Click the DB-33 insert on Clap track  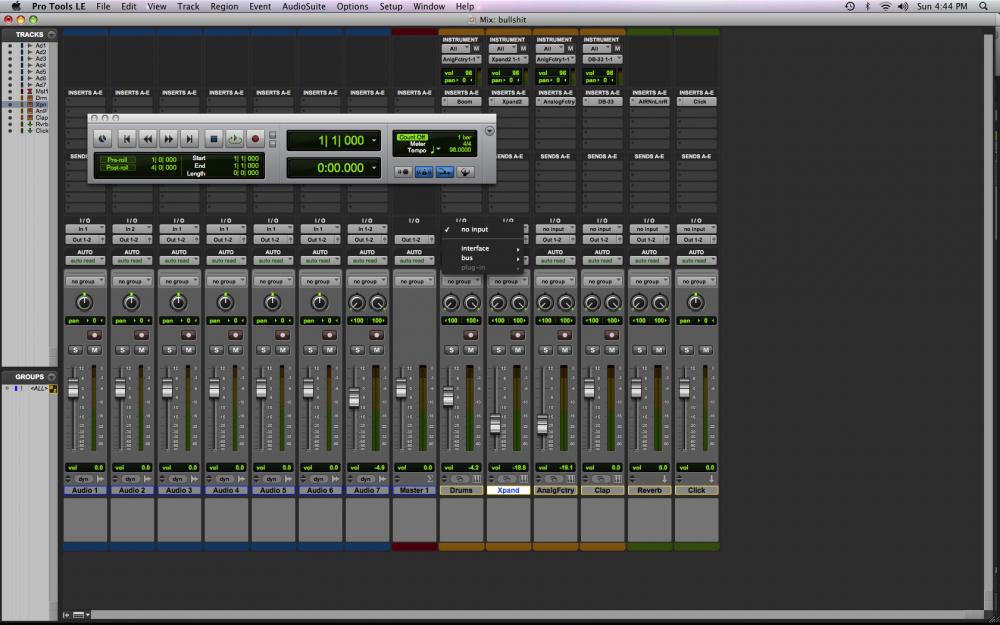point(602,102)
